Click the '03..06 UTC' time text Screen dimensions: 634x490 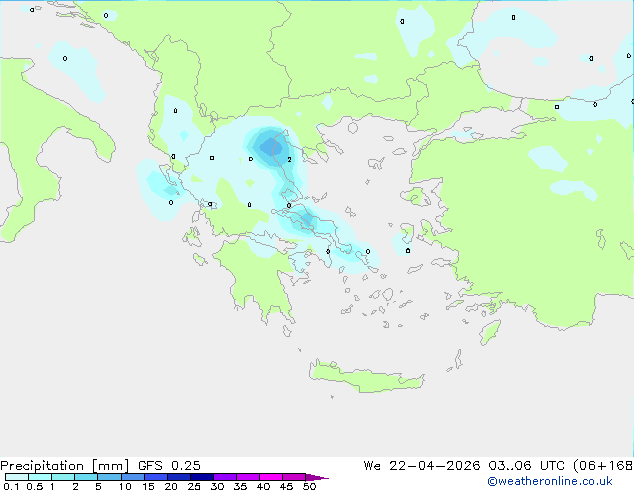point(526,466)
